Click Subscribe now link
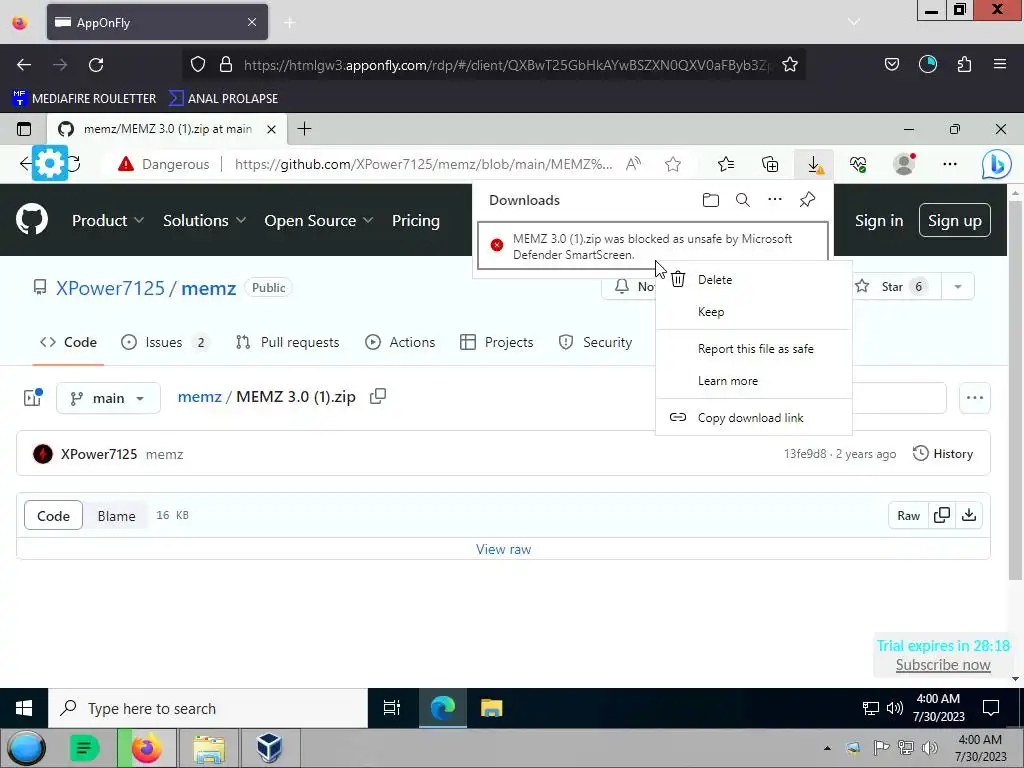Viewport: 1024px width, 768px height. (x=943, y=665)
